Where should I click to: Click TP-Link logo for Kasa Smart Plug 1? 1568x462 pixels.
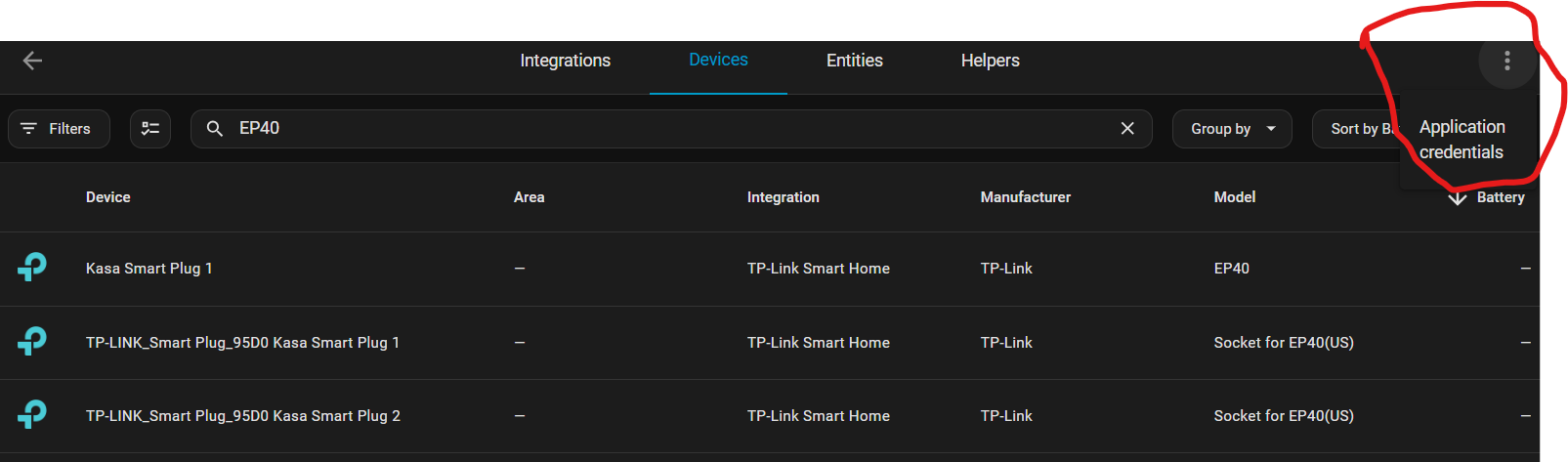[32, 268]
